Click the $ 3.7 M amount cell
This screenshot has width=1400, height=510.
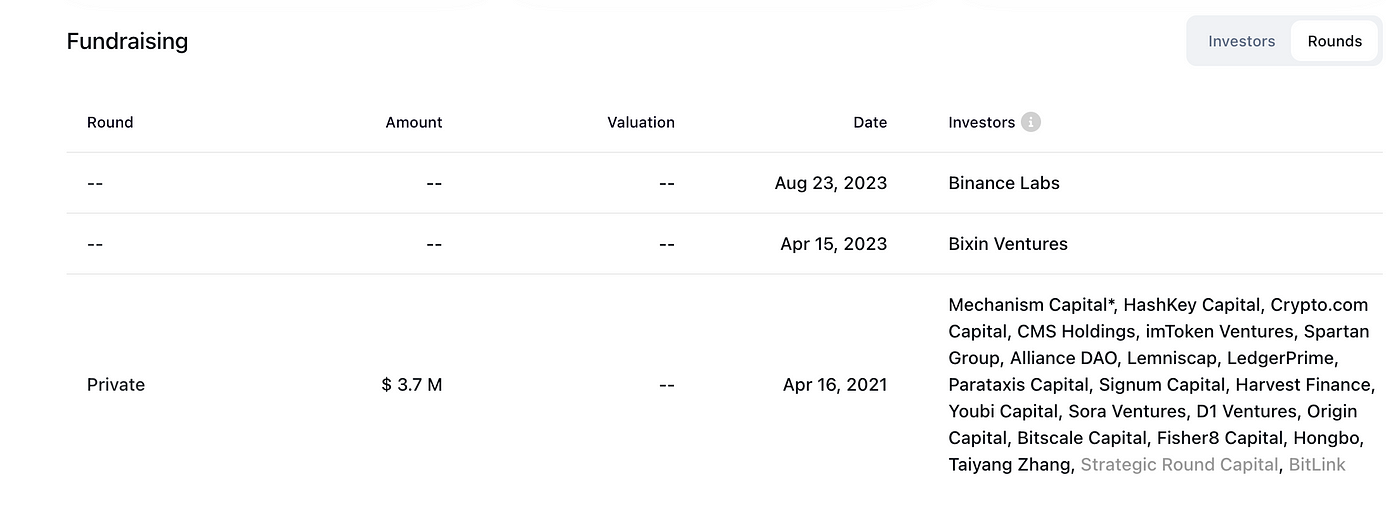click(x=412, y=385)
